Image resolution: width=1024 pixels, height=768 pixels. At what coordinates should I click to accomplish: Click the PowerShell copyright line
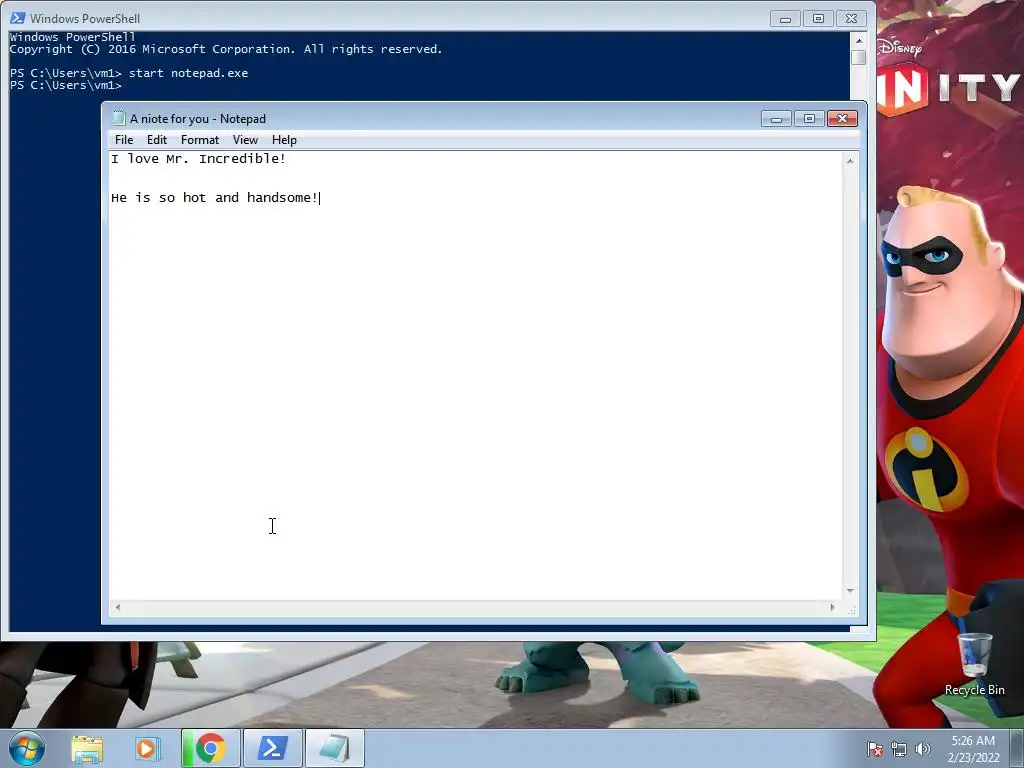(226, 49)
